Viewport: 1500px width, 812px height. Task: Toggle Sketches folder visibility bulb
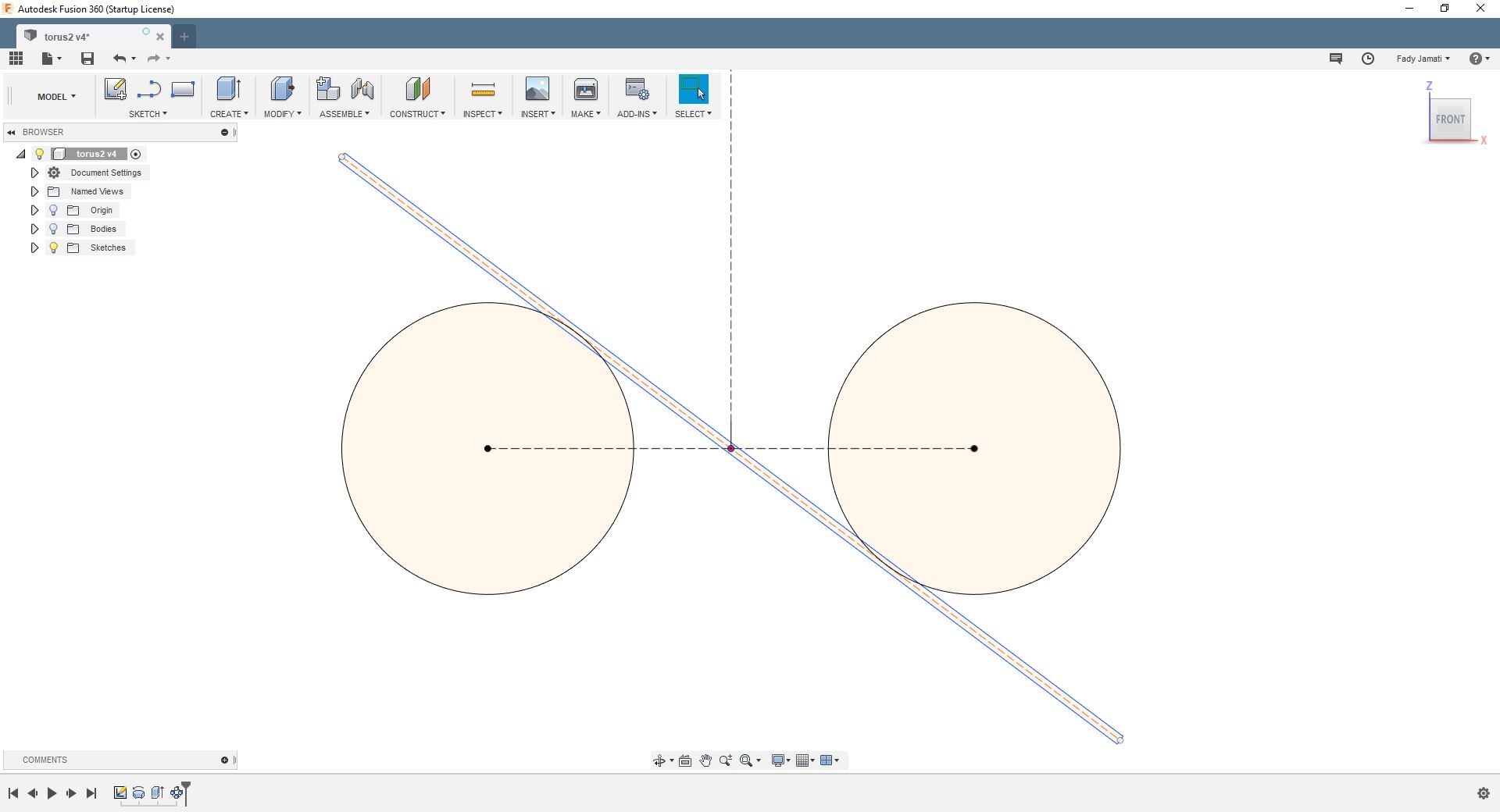(x=53, y=248)
